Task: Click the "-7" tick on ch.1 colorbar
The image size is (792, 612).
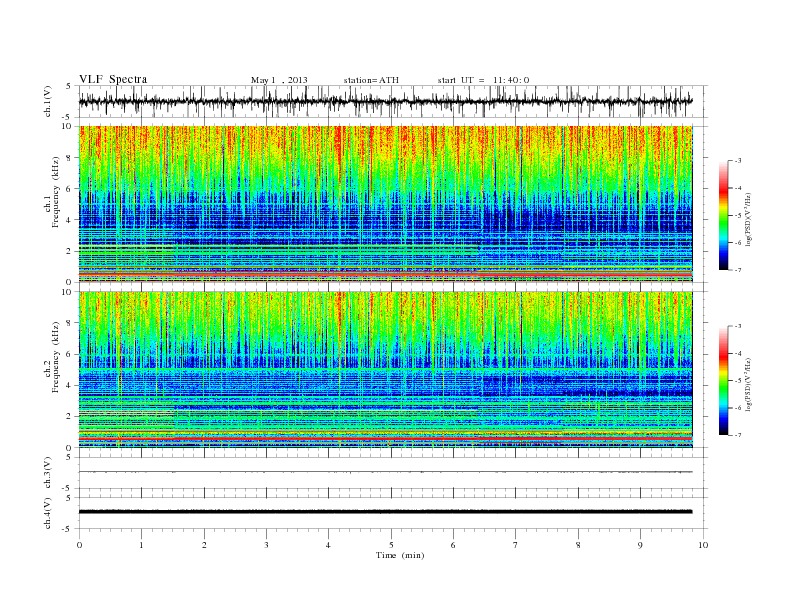Action: [x=738, y=270]
